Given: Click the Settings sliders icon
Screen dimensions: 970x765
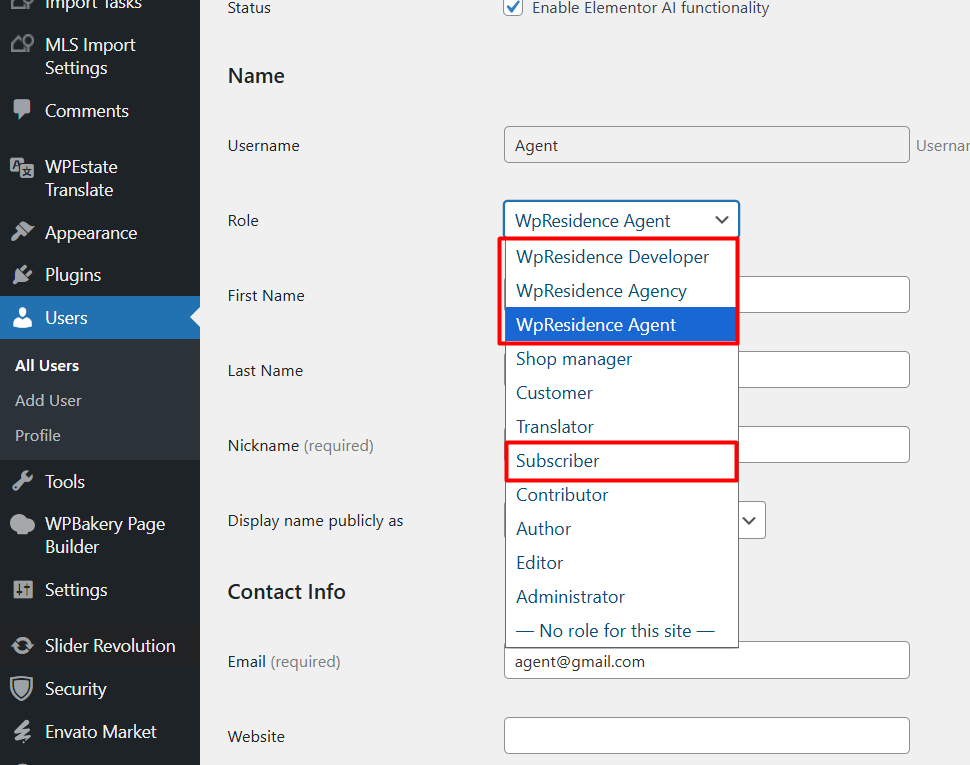Looking at the screenshot, I should click(x=22, y=589).
